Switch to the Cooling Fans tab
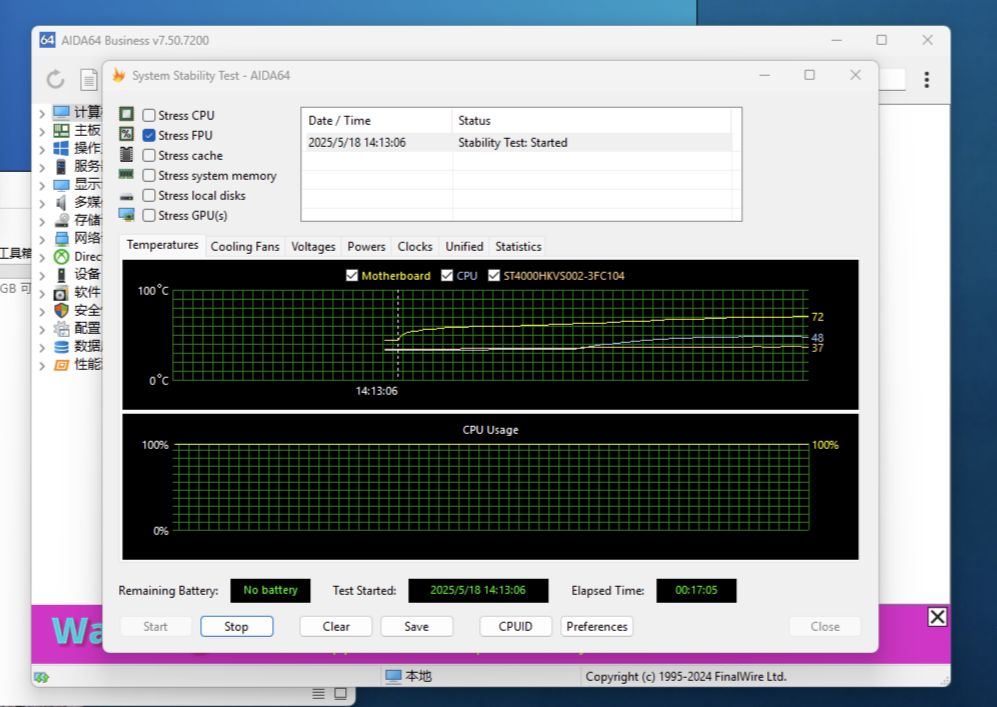 point(245,247)
